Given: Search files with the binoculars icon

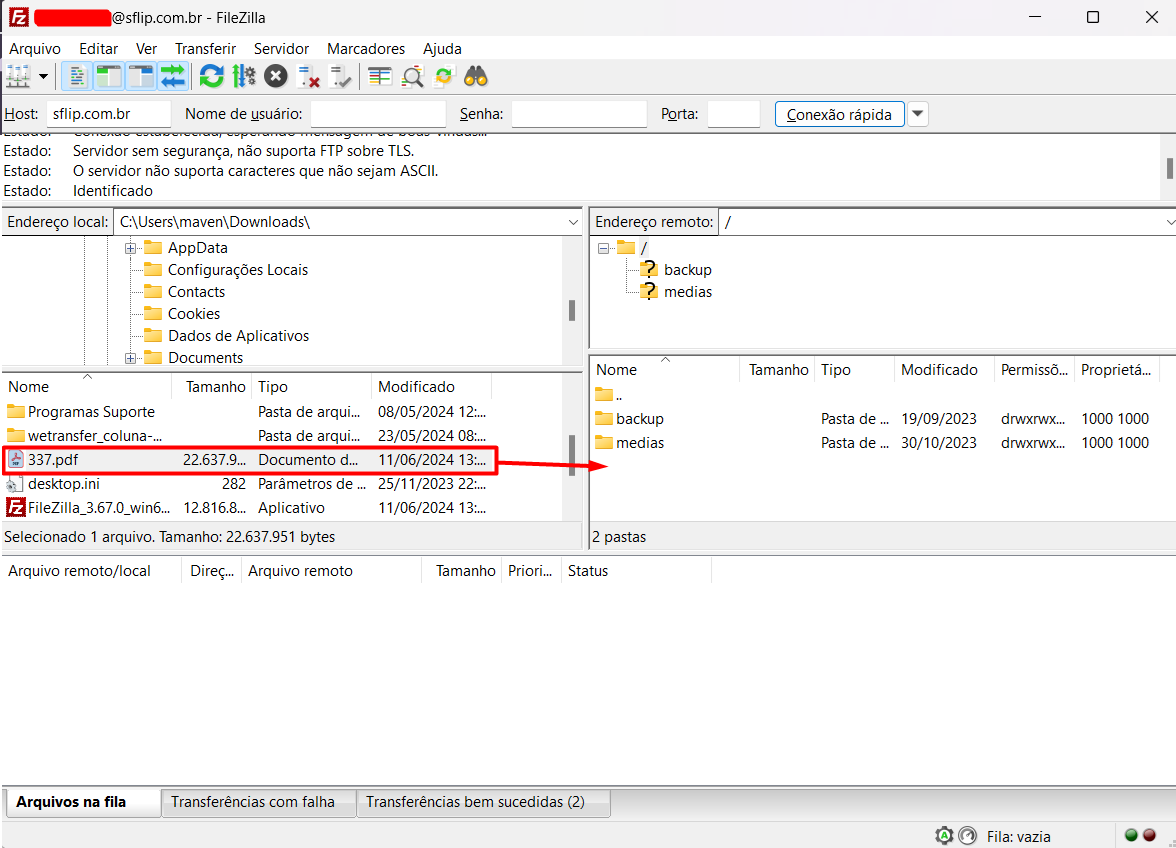Looking at the screenshot, I should [476, 76].
